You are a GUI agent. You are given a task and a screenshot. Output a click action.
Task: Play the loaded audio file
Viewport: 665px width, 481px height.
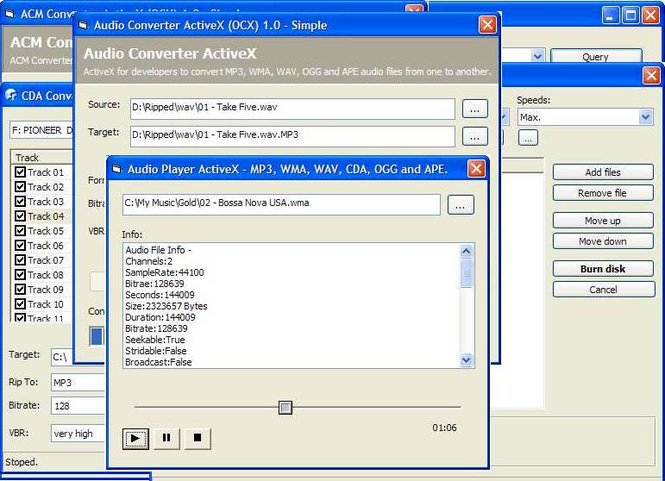135,438
